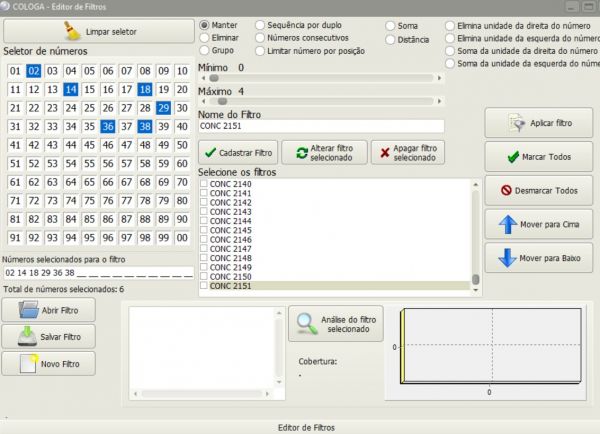Check the CONC 2145 filter checkbox

click(x=204, y=230)
